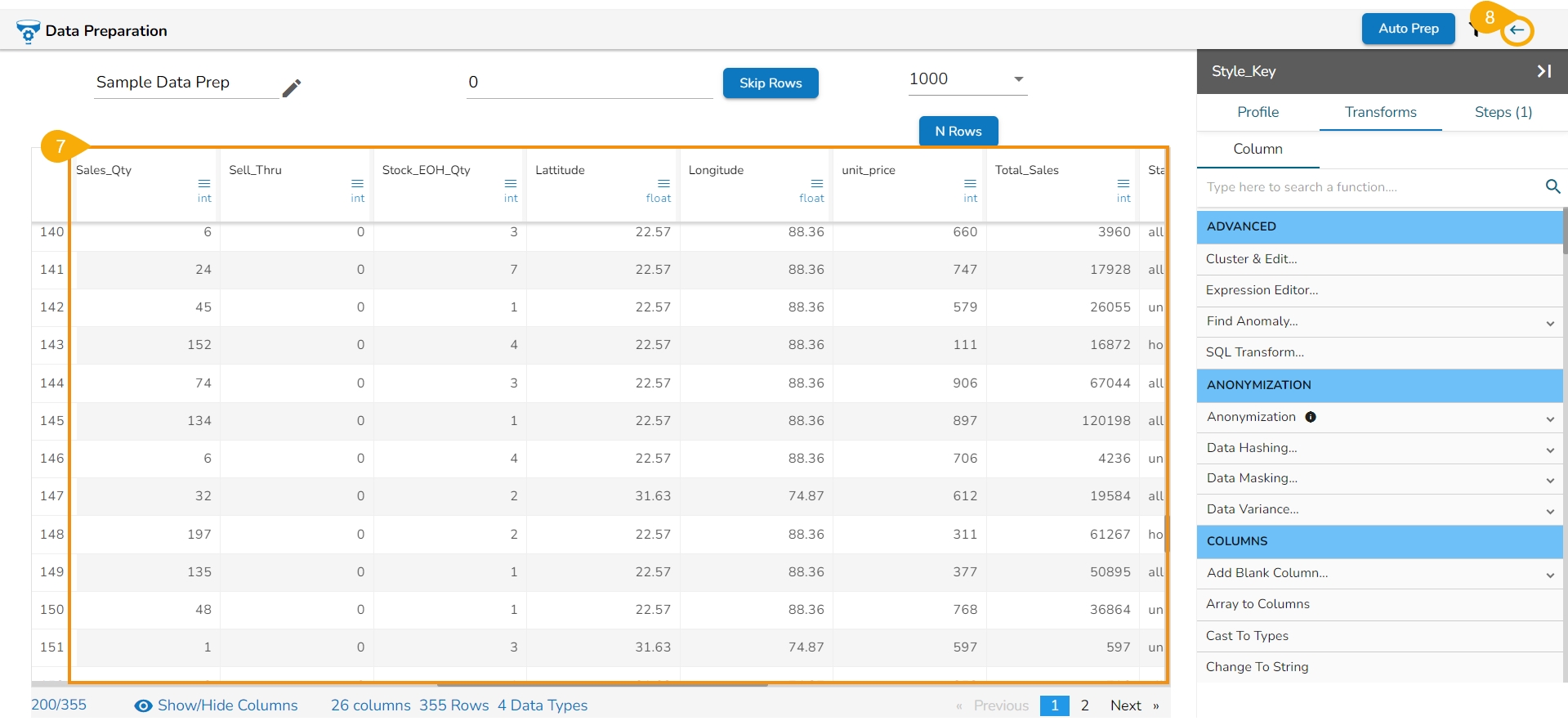Screen dimensions: 1568x721
Task: Collapse the Style_Key side panel
Action: 1543,71
